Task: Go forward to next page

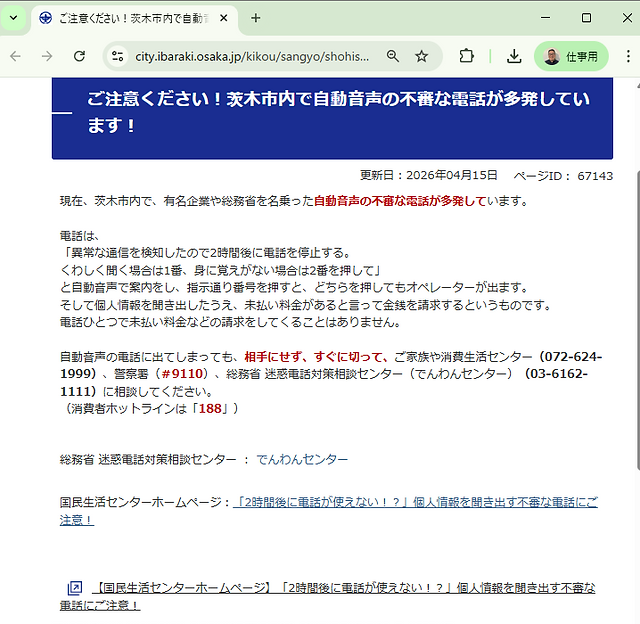Action: tap(47, 56)
